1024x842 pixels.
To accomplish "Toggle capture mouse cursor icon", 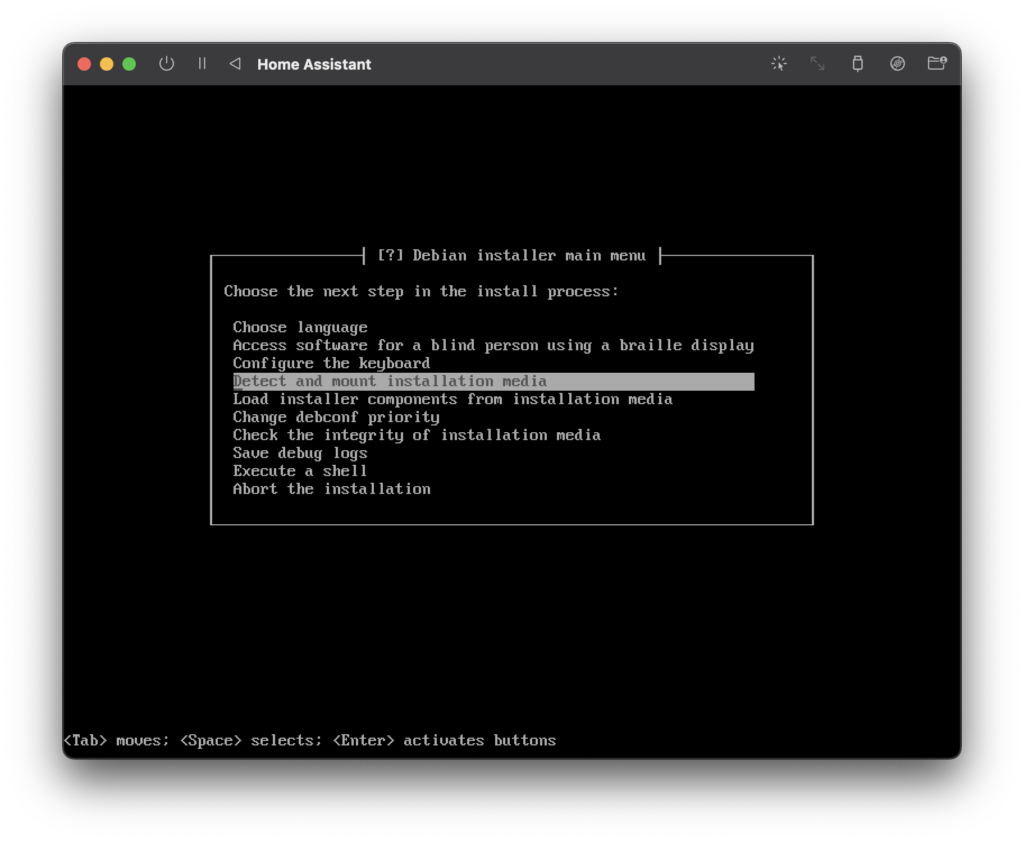I will pyautogui.click(x=778, y=63).
